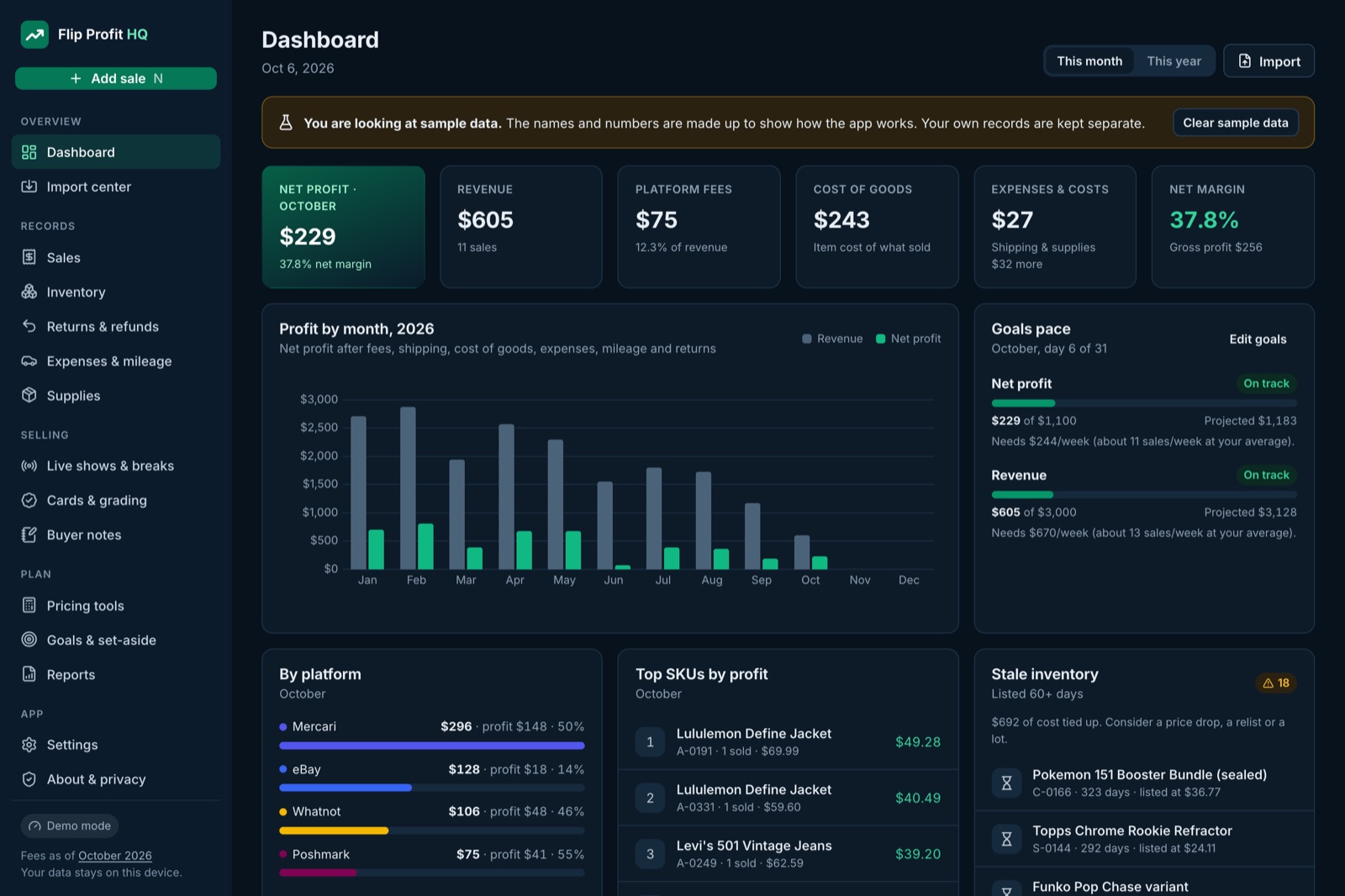
Task: Click the Buyer notes icon
Action: click(29, 535)
